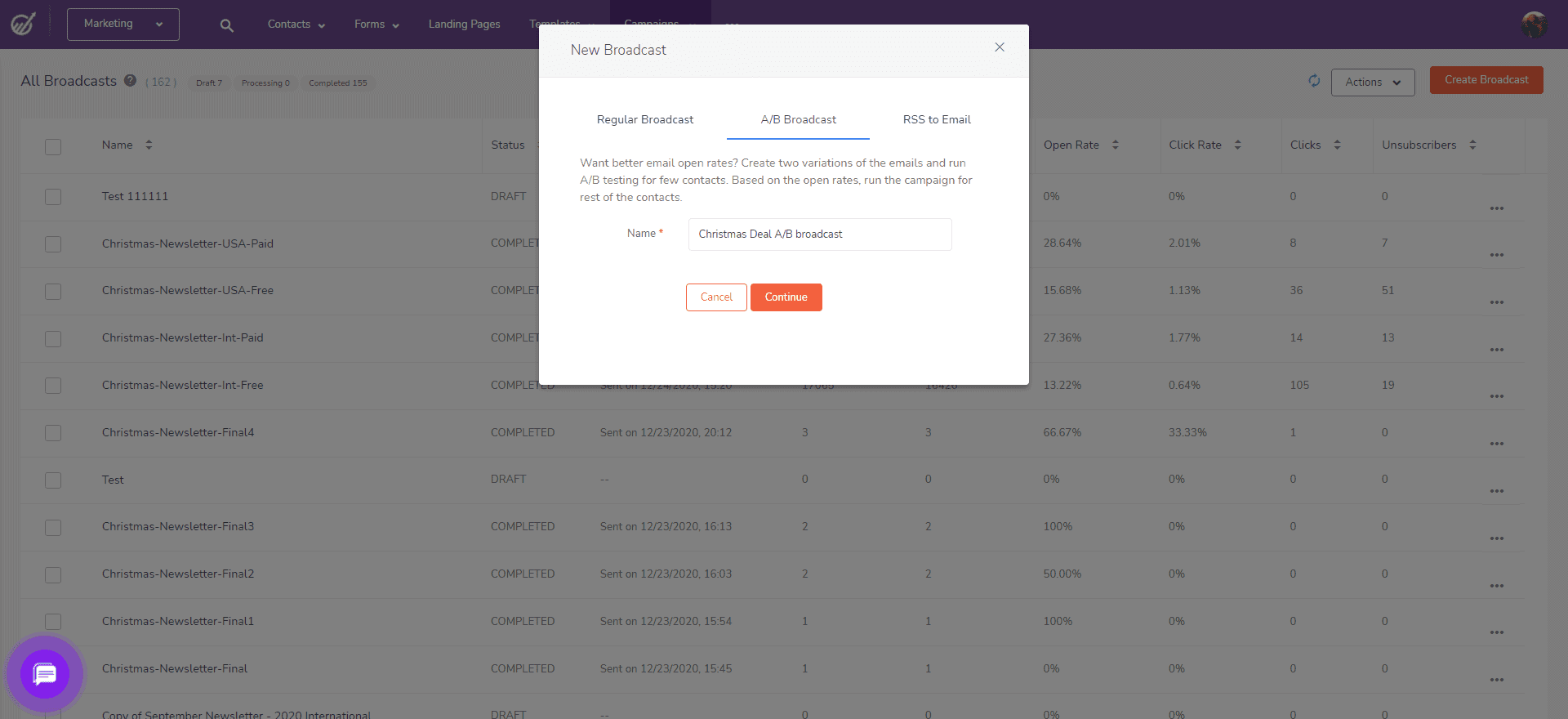Open more options for Christmas-Newsletter-USA-Paid row
Viewport: 1568px width, 719px height.
click(x=1496, y=255)
